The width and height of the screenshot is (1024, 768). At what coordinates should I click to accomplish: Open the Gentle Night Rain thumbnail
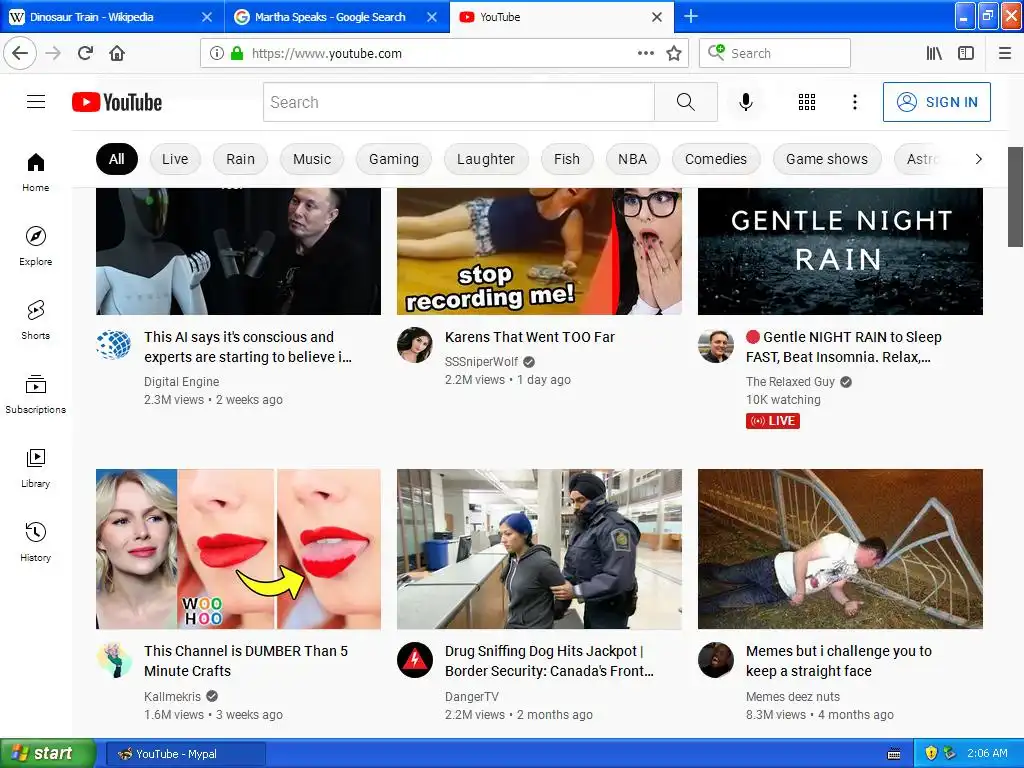pos(840,251)
